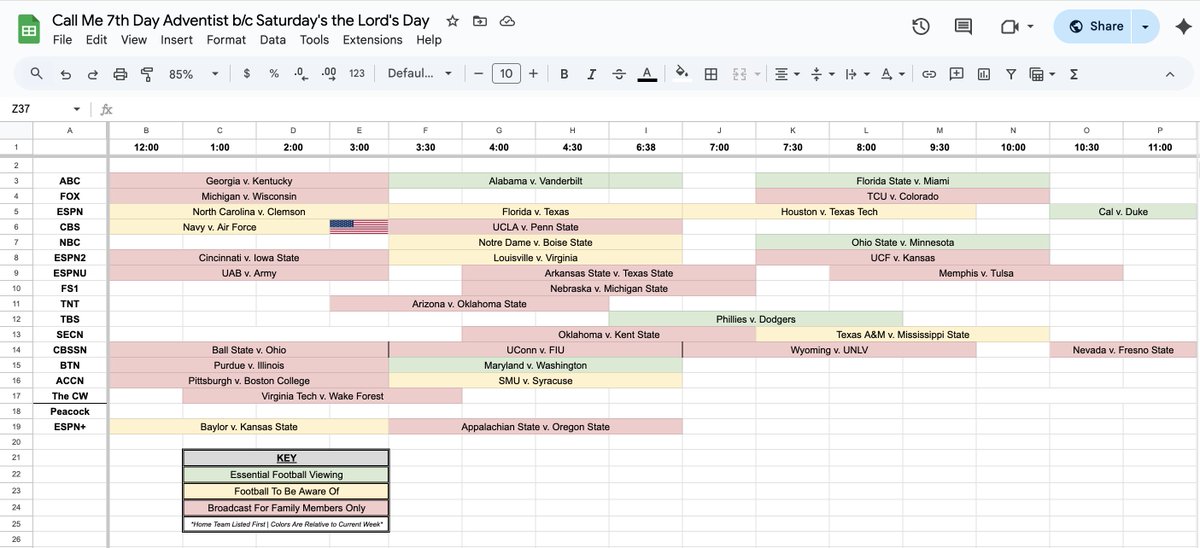
Task: Insert a chart
Action: (x=983, y=74)
